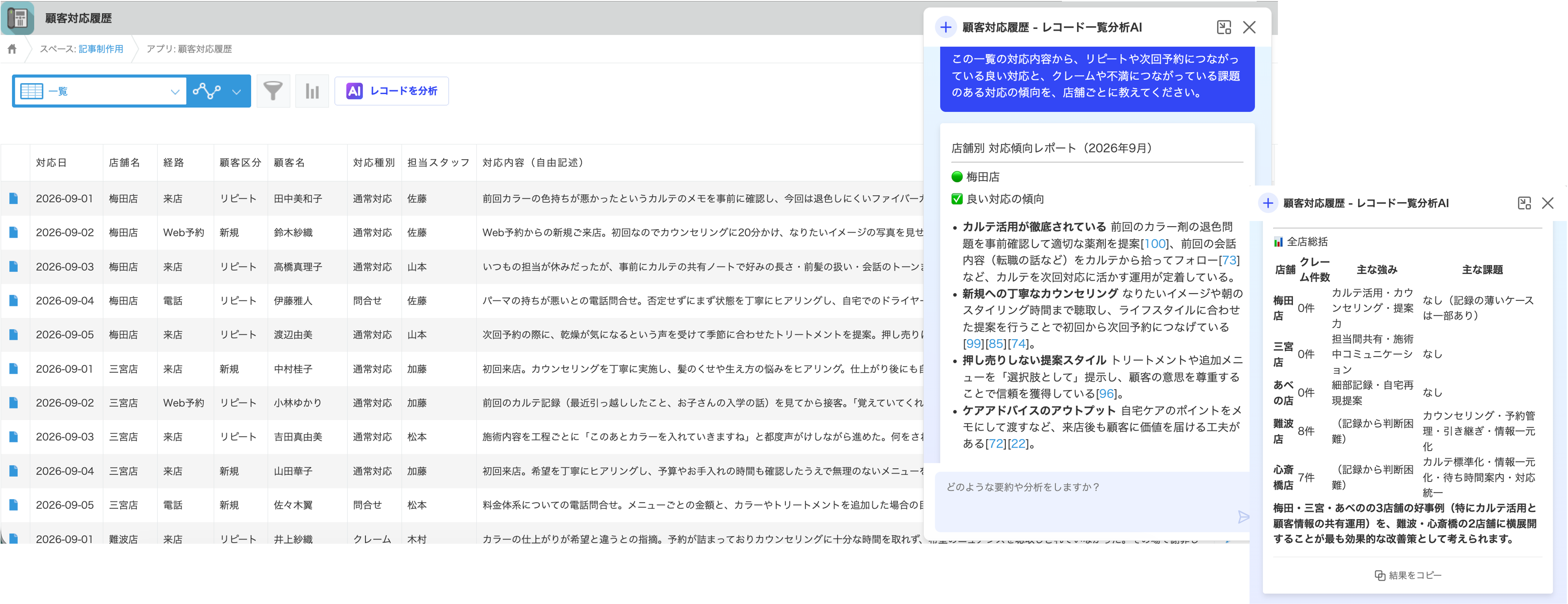This screenshot has width=1568, height=604.
Task: Open the filter funnel icon
Action: pos(273,91)
